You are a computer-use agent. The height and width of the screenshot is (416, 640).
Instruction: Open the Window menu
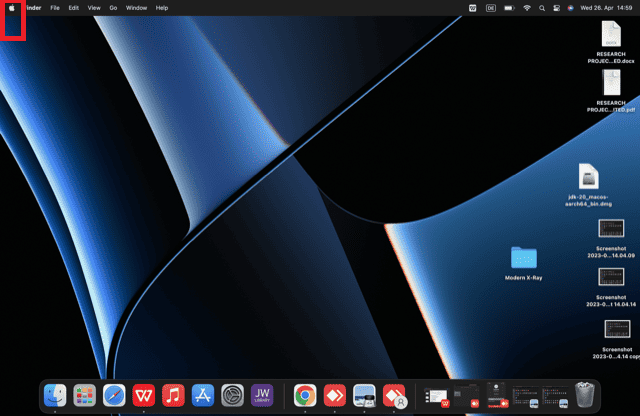tap(136, 7)
